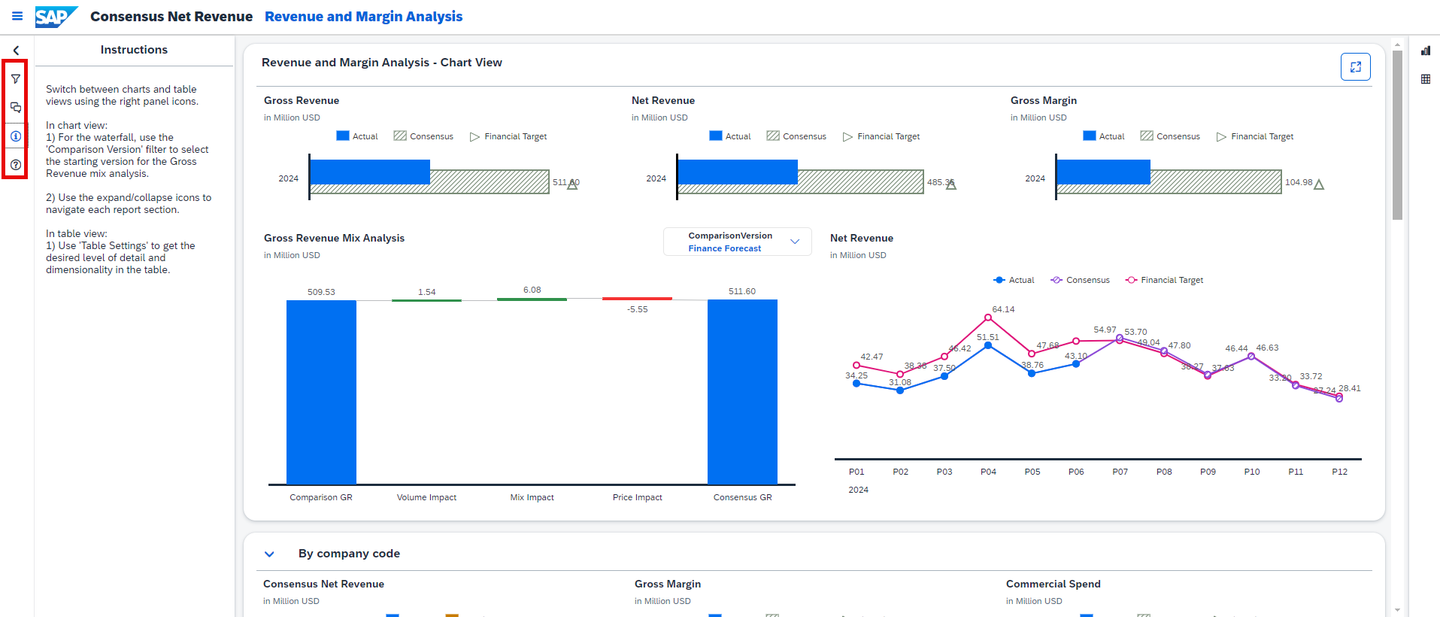The height and width of the screenshot is (617, 1440).
Task: Select the Volume Impact green bar
Action: click(426, 300)
